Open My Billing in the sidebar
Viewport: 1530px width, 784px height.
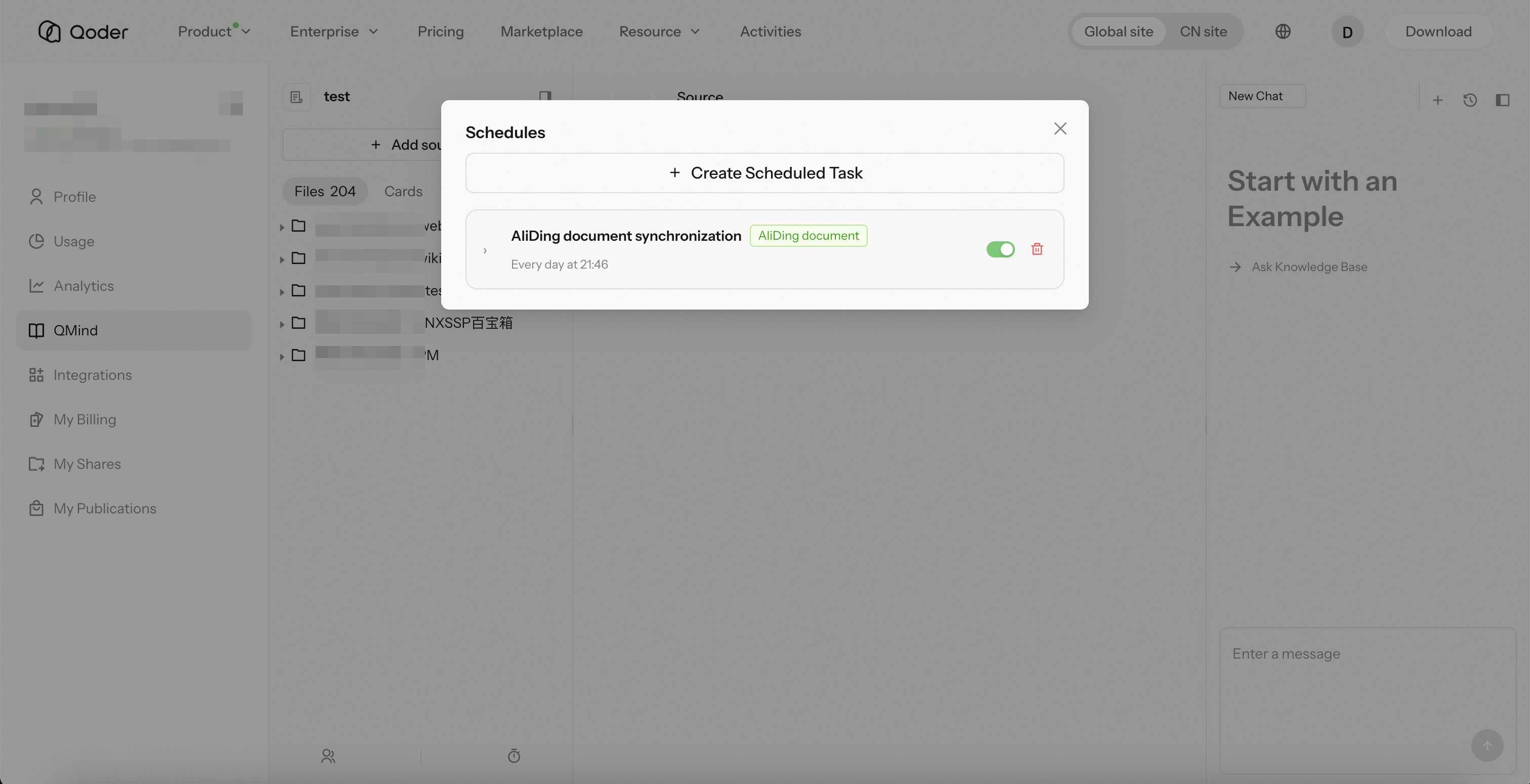click(134, 419)
